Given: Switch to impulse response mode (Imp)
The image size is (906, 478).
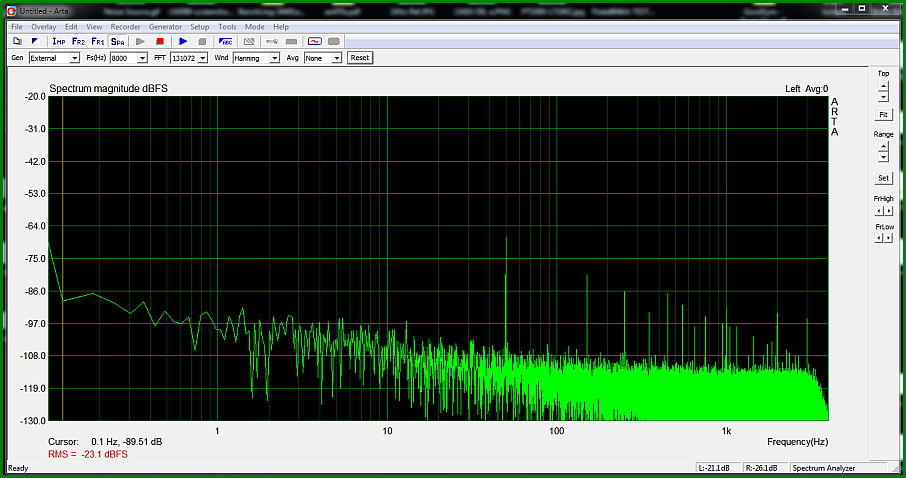Looking at the screenshot, I should (x=58, y=41).
